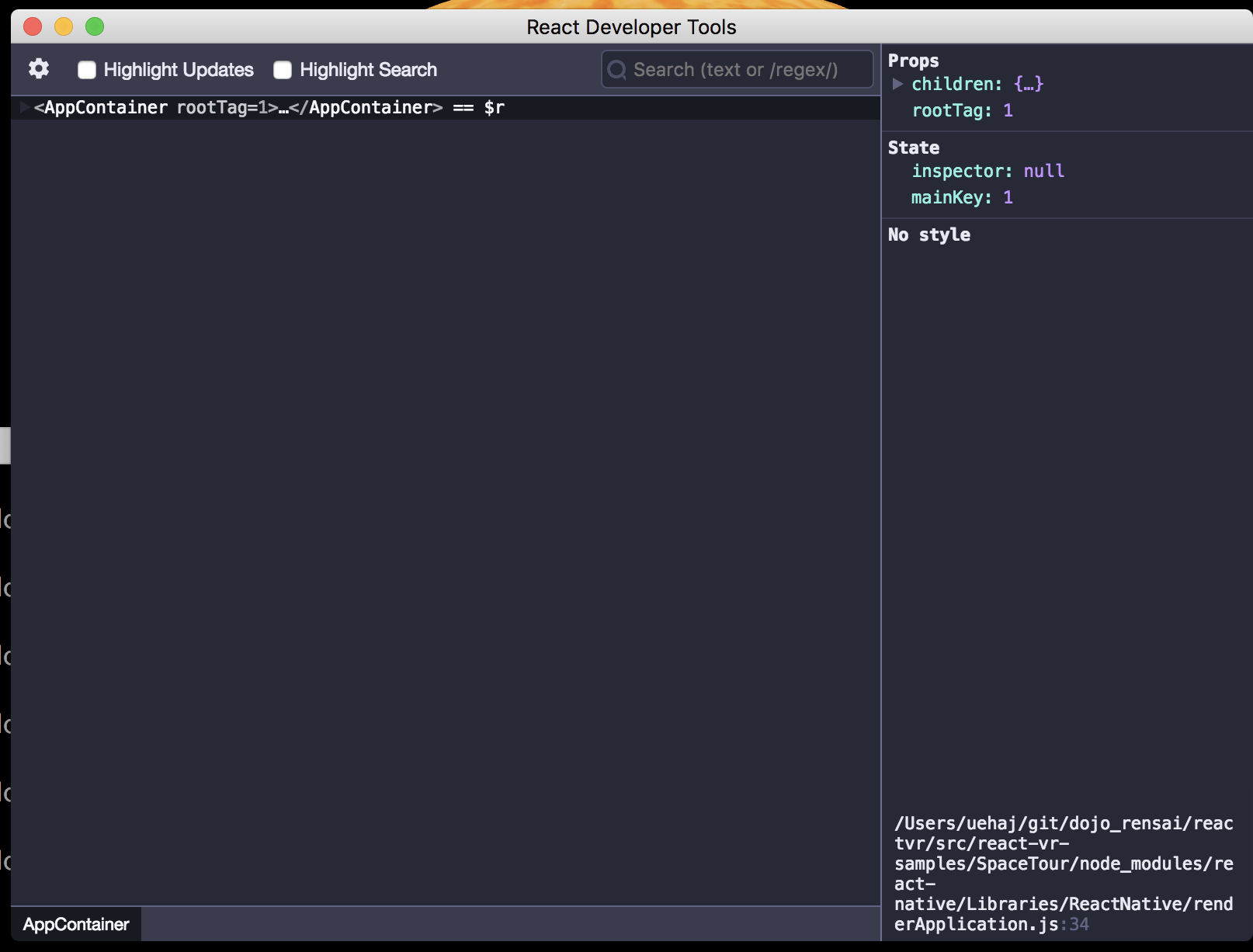
Task: Select the AppContainer rootTag=1 element row
Action: [446, 107]
